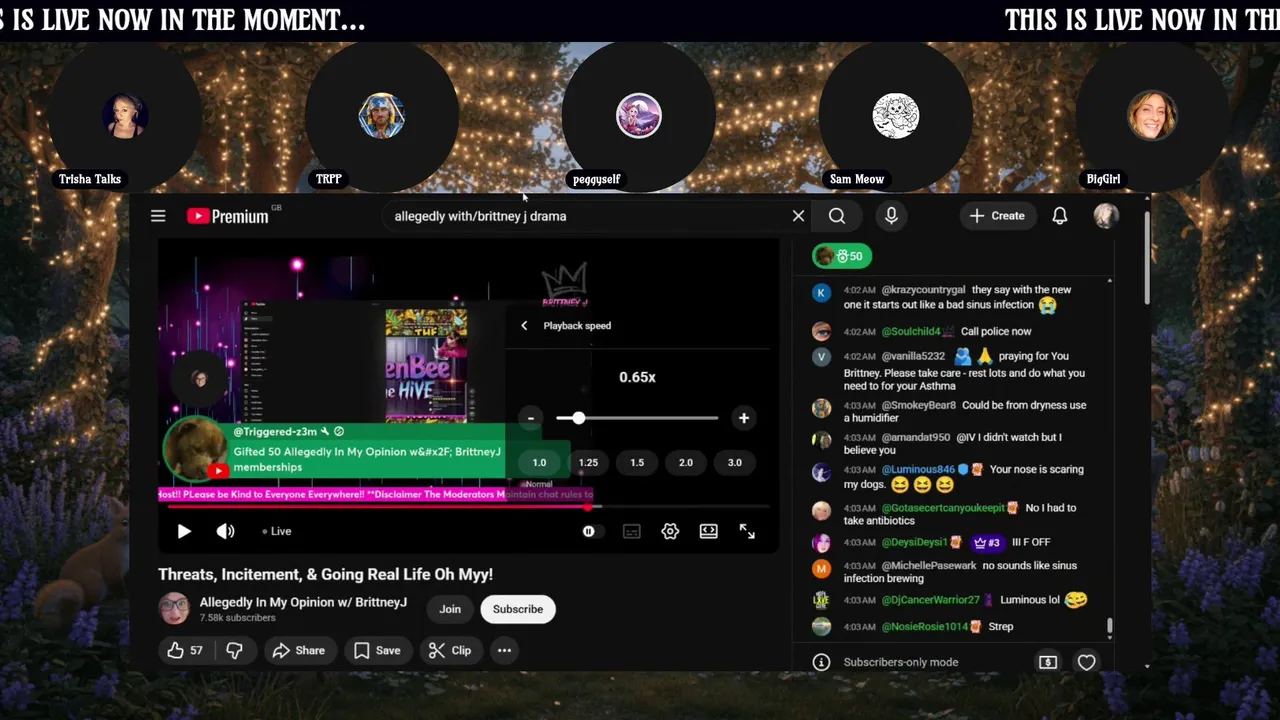Decrease playback speed with minus button
This screenshot has height=720, width=1280.
coord(531,418)
